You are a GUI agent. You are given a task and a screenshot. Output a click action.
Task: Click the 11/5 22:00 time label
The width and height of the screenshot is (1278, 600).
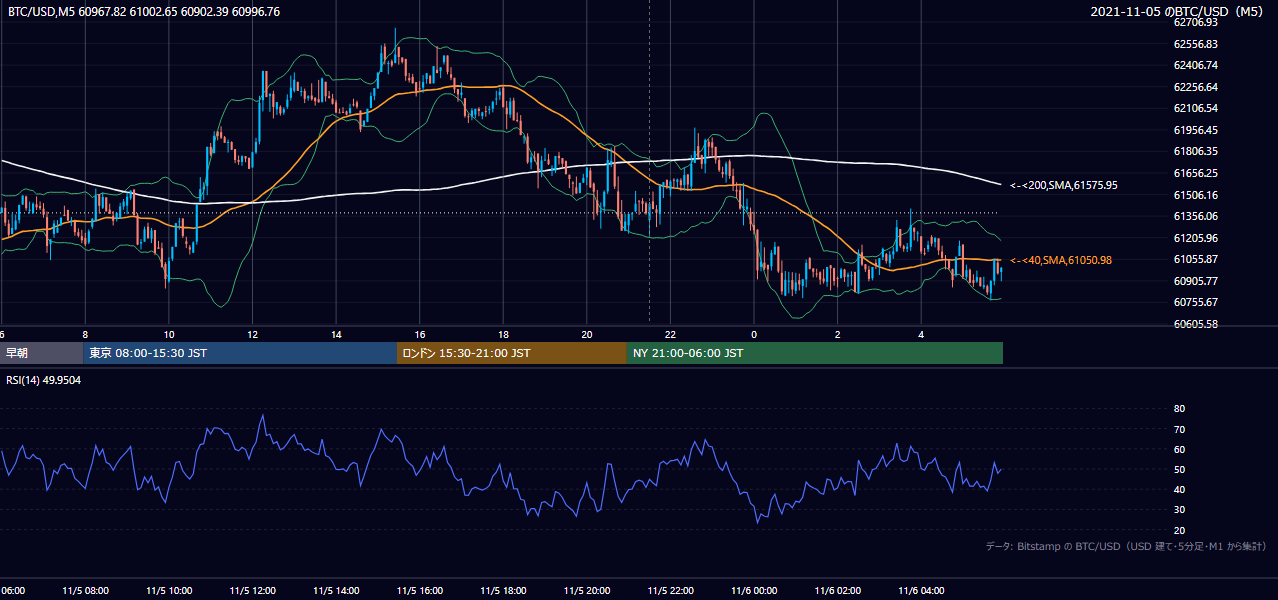coord(670,590)
